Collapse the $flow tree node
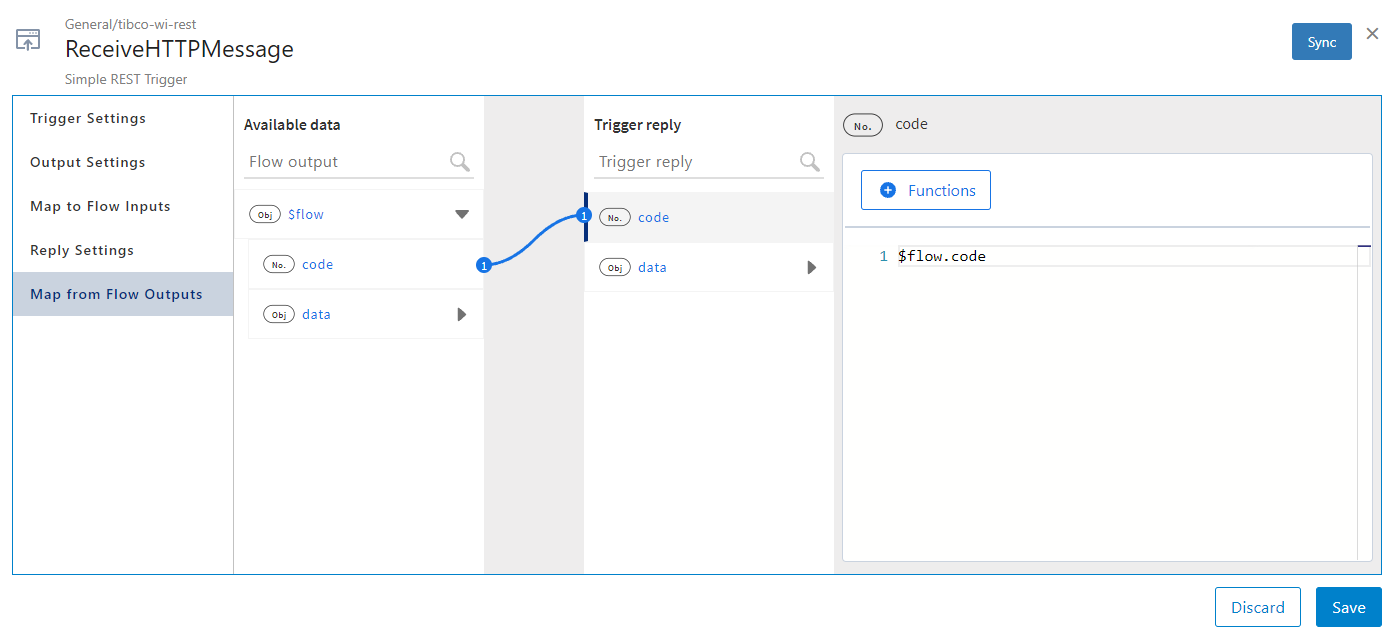Image resolution: width=1394 pixels, height=639 pixels. click(461, 214)
